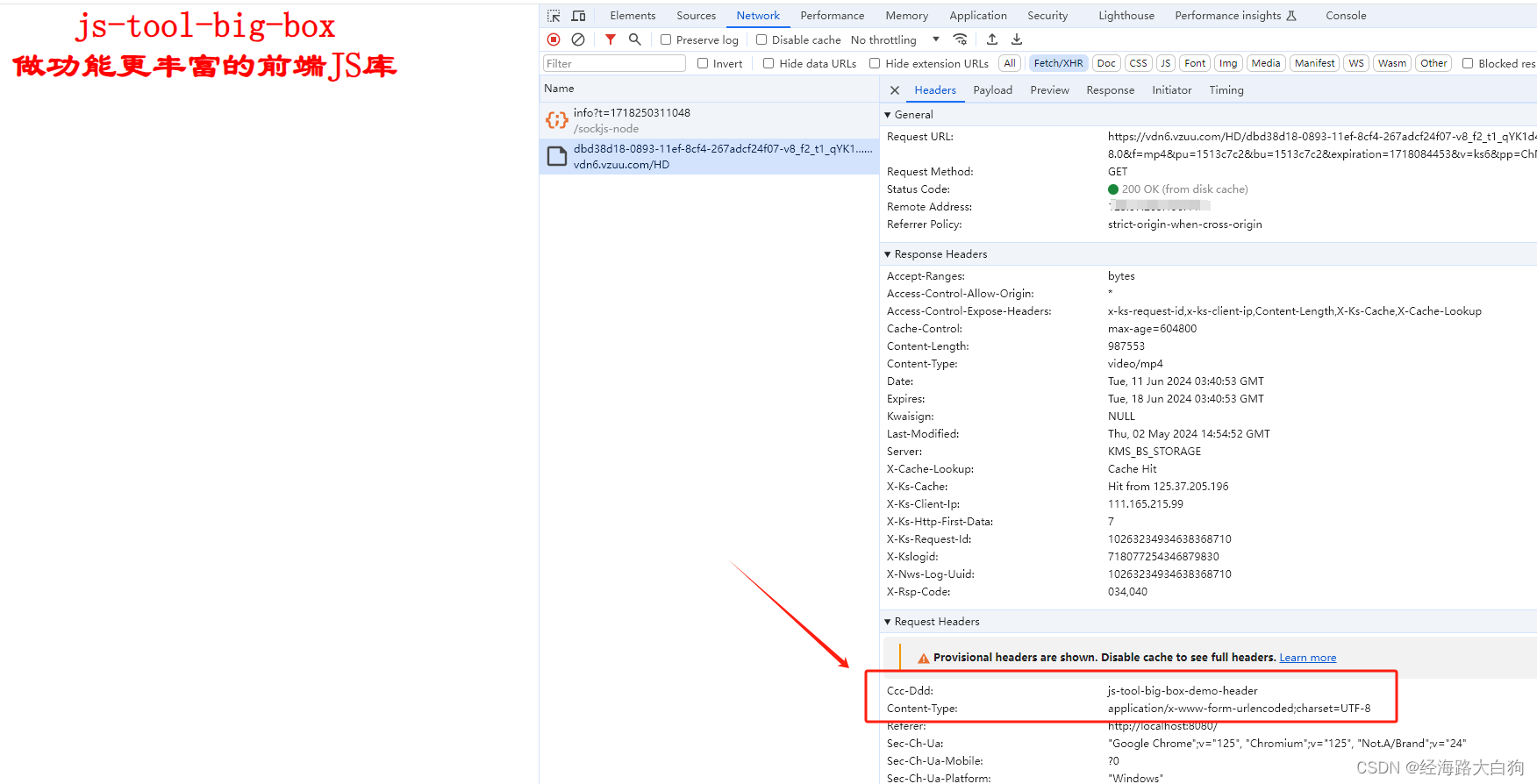Open the Performance panel

832,16
